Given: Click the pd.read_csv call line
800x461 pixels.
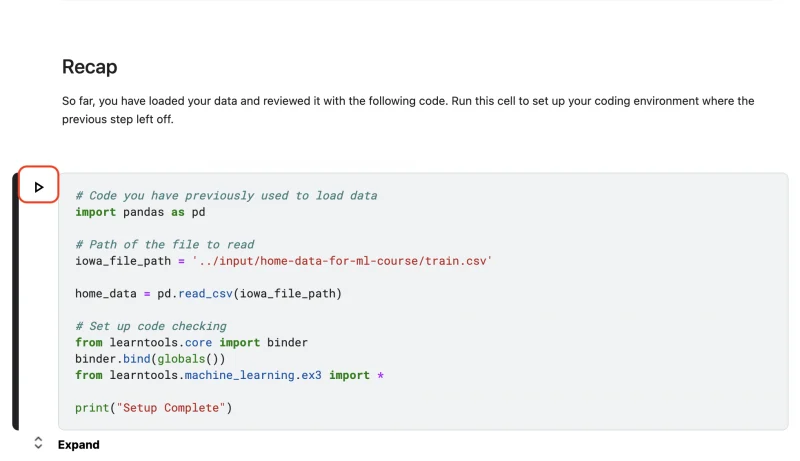Looking at the screenshot, I should click(250, 293).
